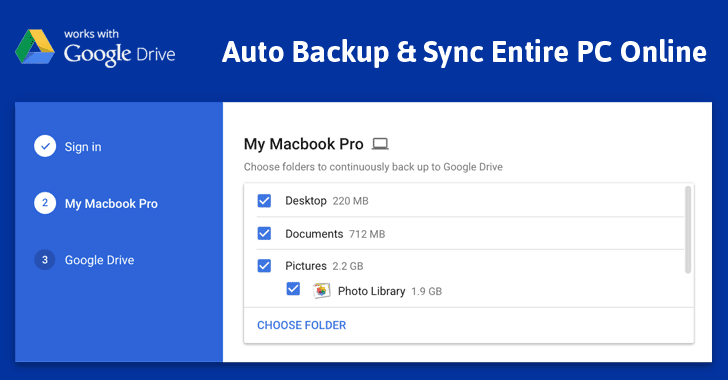This screenshot has width=728, height=380.
Task: Click the 220 MB size value
Action: pos(351,201)
